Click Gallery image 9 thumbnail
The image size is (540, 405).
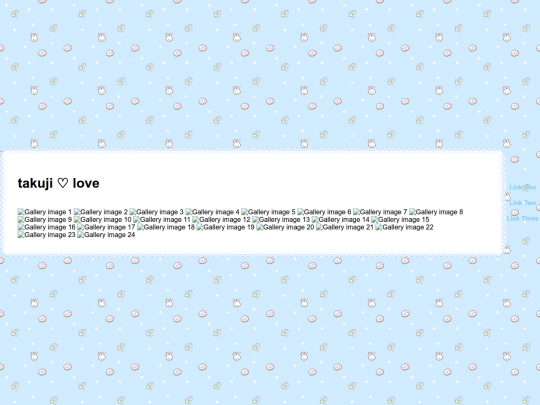45,219
